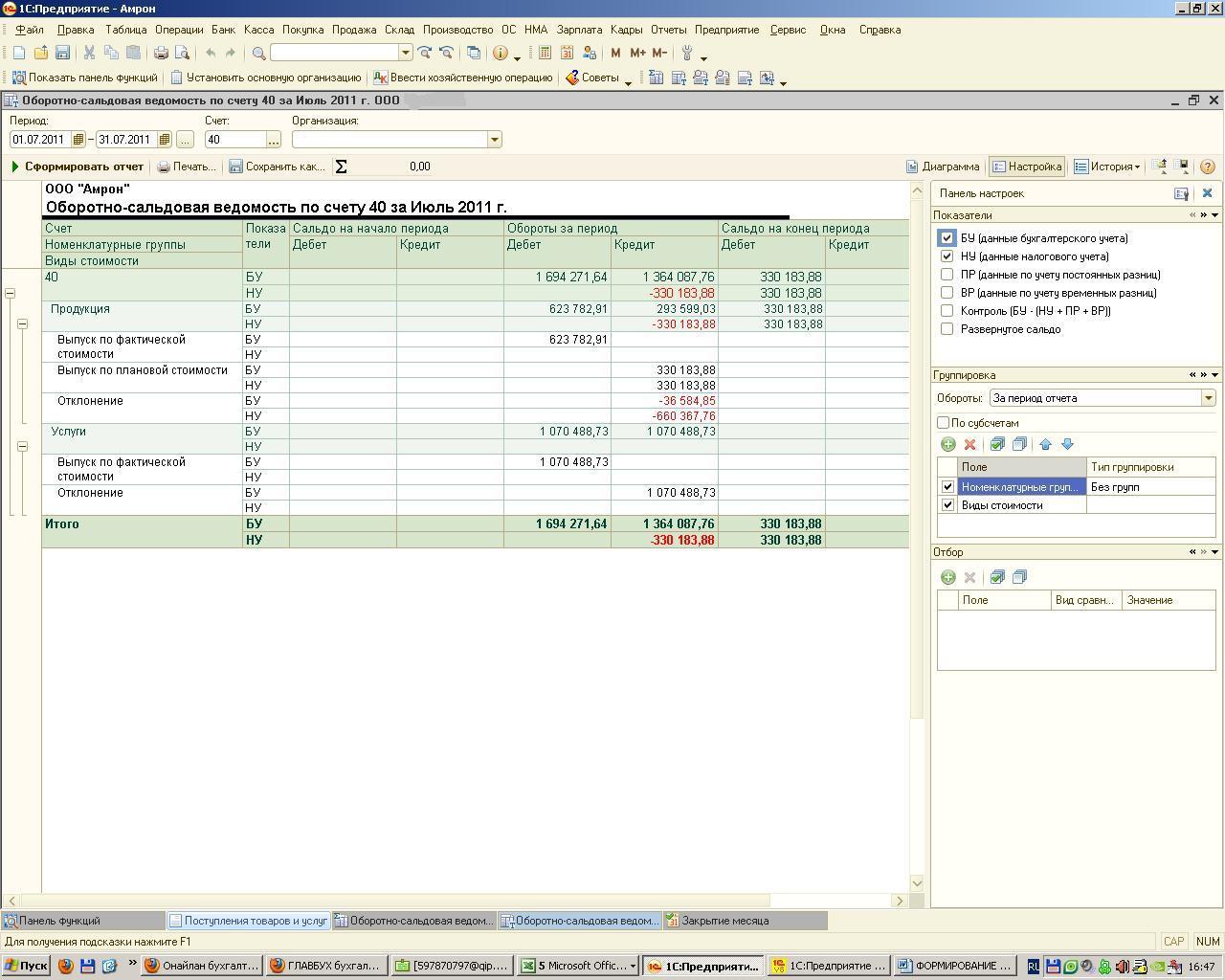Move grouping field up with blue arrow

click(1045, 444)
